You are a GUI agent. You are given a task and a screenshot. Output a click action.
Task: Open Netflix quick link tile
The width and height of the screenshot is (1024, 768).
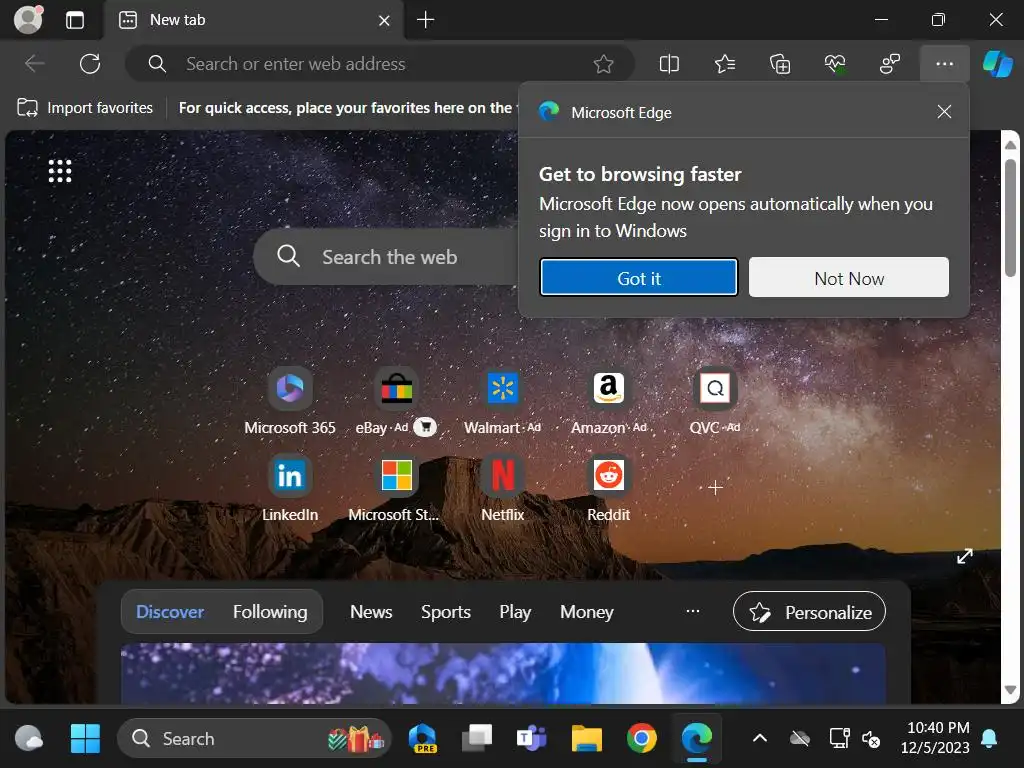(502, 488)
